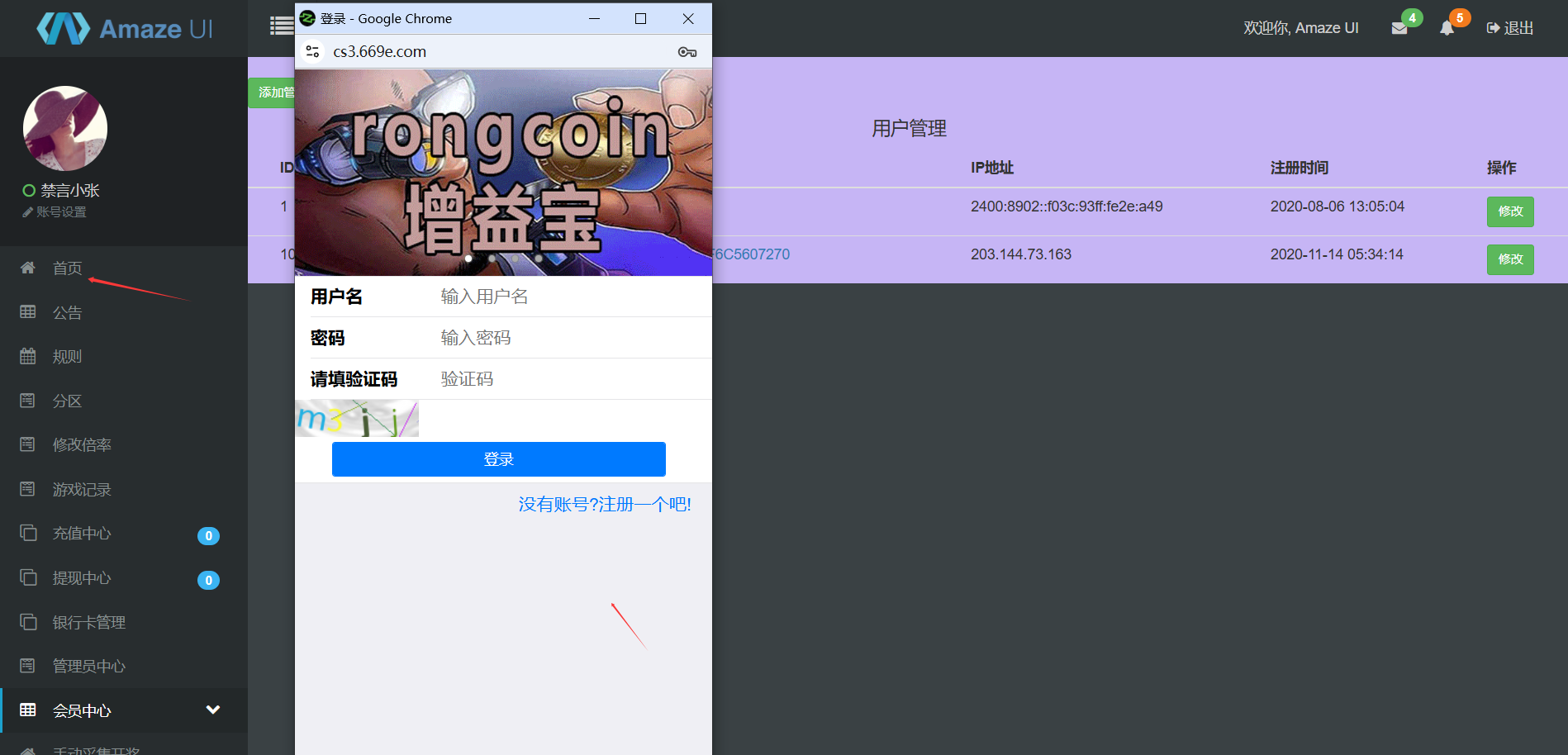1568x755 pixels.
Task: Open the bell notifications icon with badge 5
Action: pos(1447,28)
